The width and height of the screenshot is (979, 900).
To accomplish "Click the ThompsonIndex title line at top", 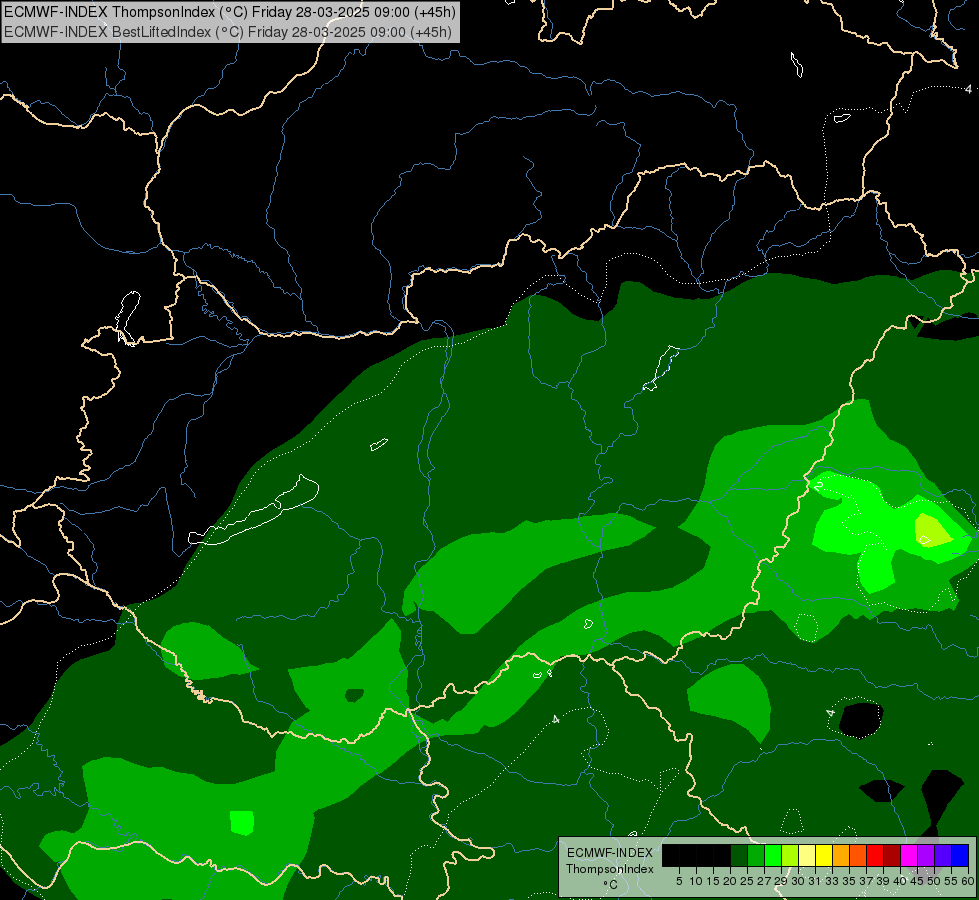I will (x=230, y=11).
